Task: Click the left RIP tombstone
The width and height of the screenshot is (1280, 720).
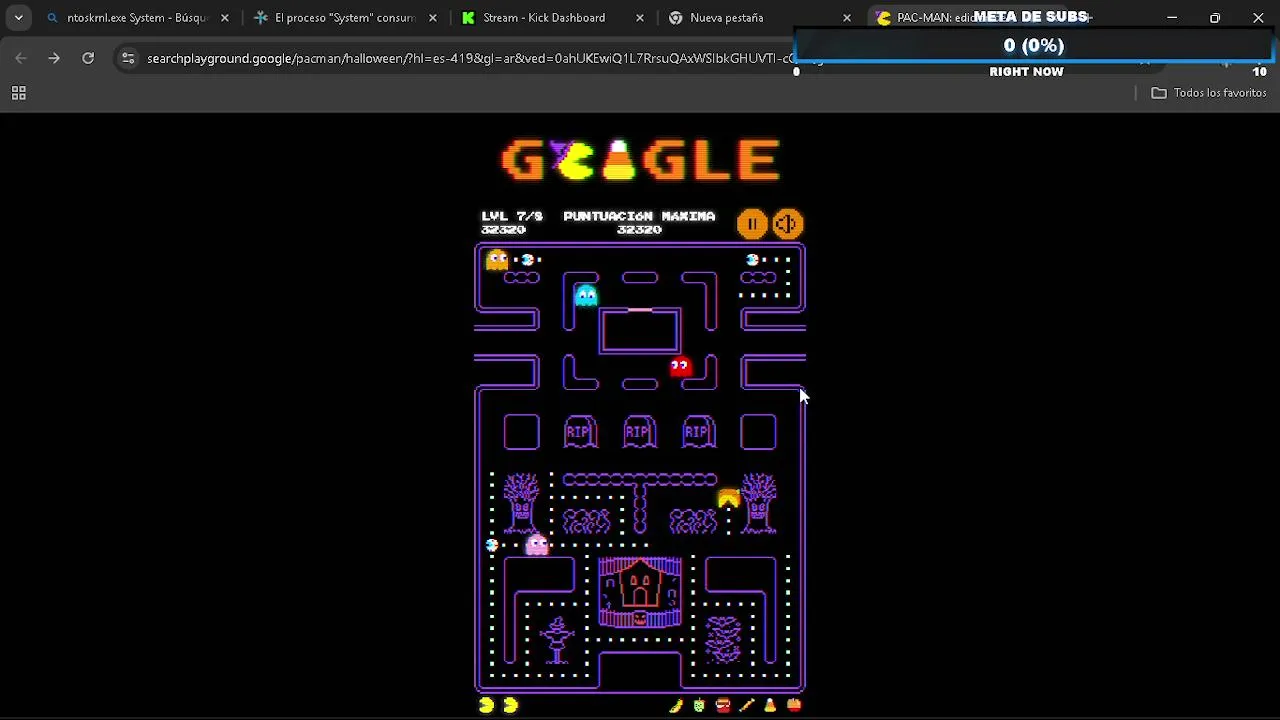Action: coord(580,432)
